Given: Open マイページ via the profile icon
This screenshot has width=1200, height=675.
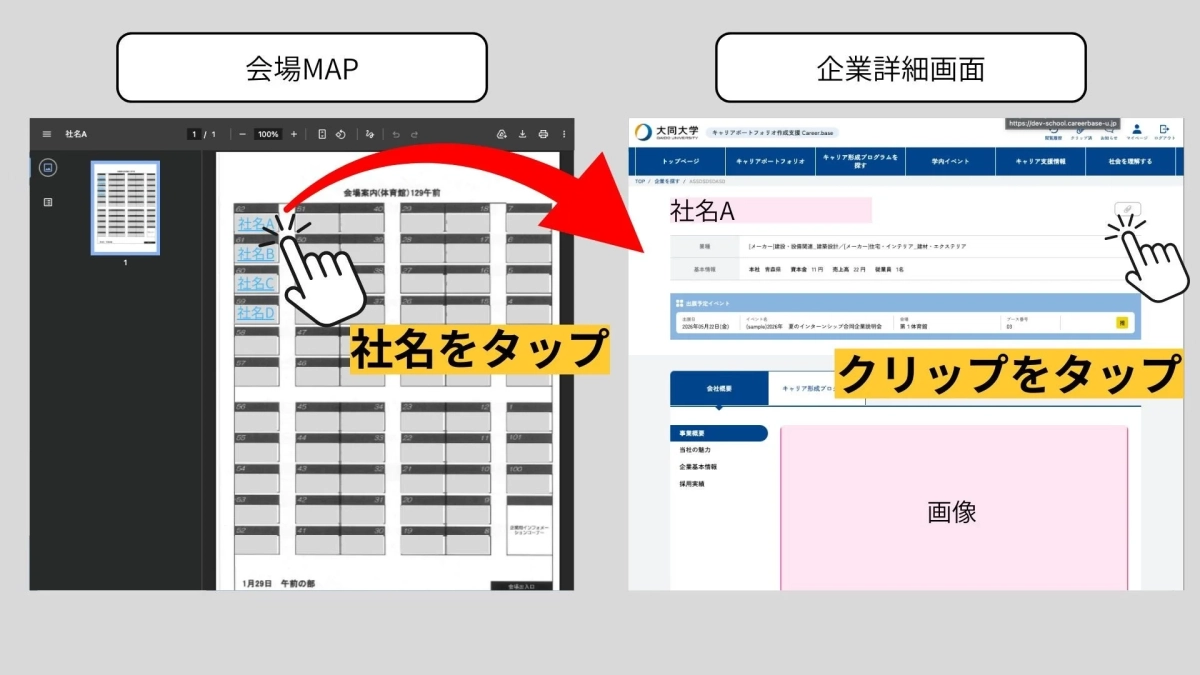Looking at the screenshot, I should point(1137,128).
